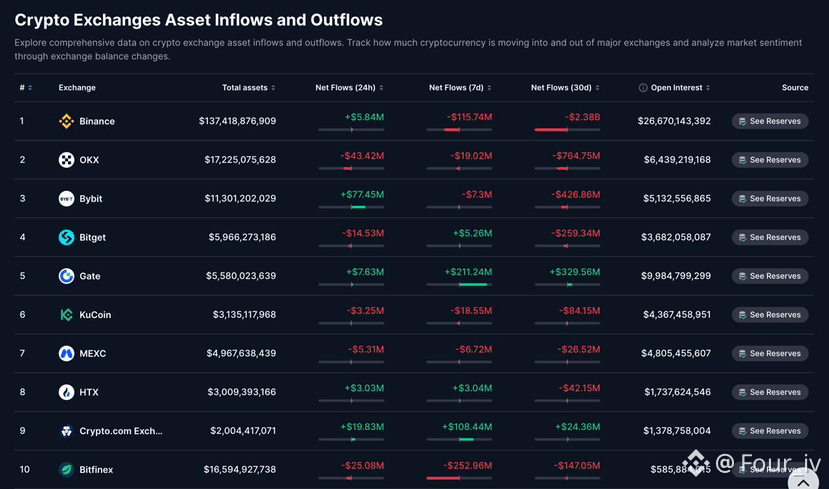The image size is (829, 489).
Task: Click the Gate logo icon
Action: pyautogui.click(x=66, y=276)
